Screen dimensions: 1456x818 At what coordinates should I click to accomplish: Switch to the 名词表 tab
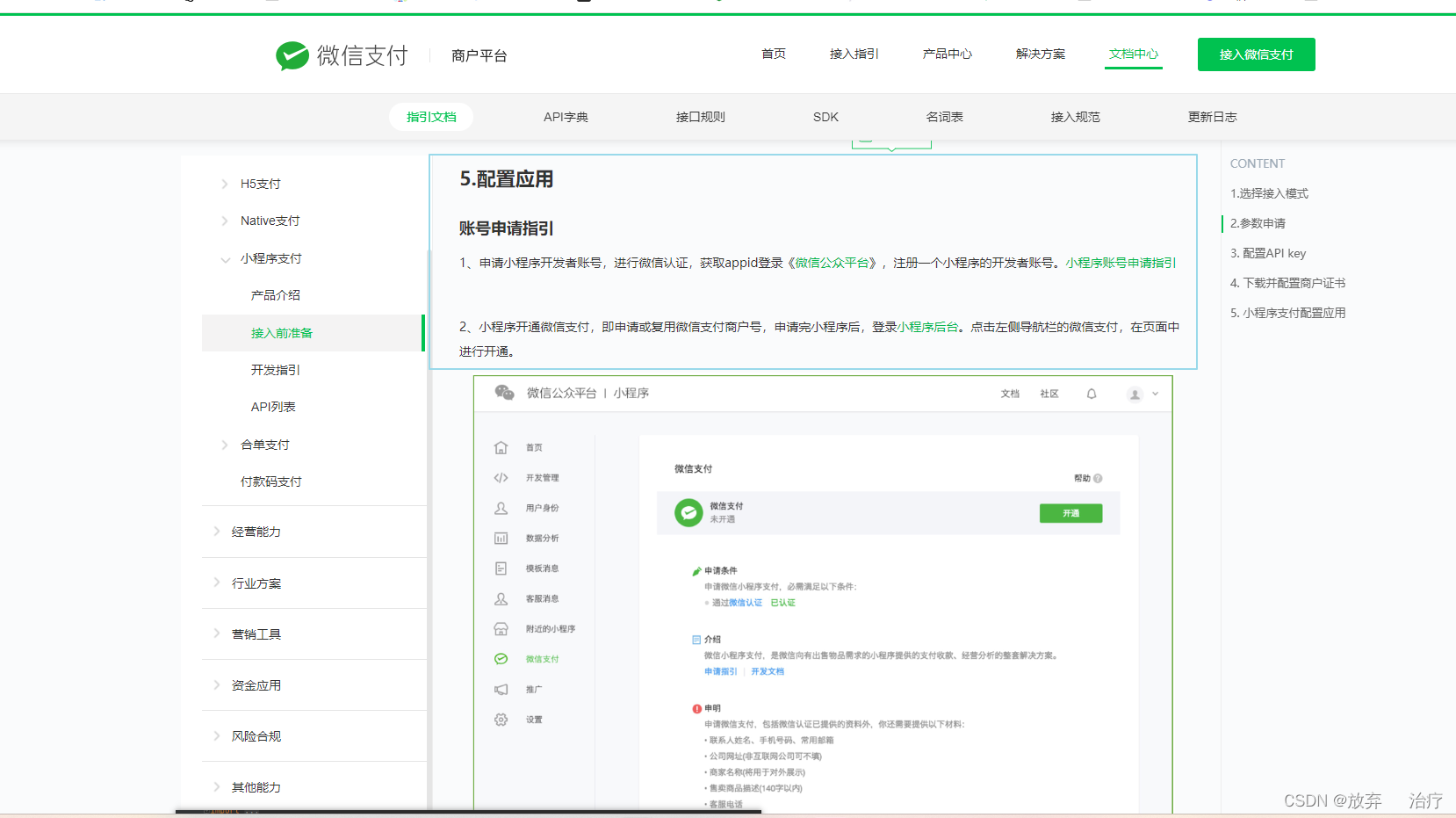point(945,117)
